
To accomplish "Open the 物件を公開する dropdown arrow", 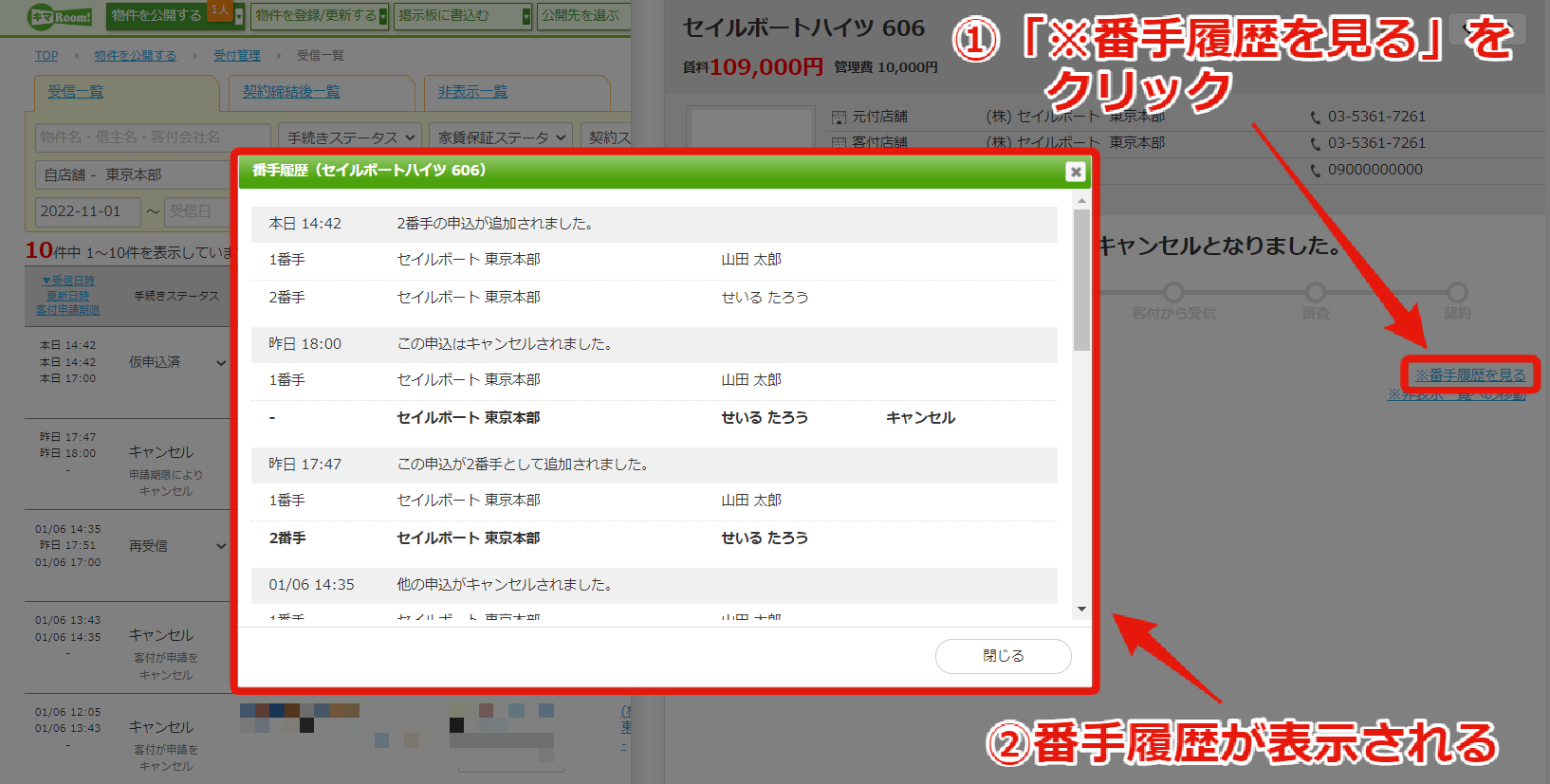I will click(239, 17).
